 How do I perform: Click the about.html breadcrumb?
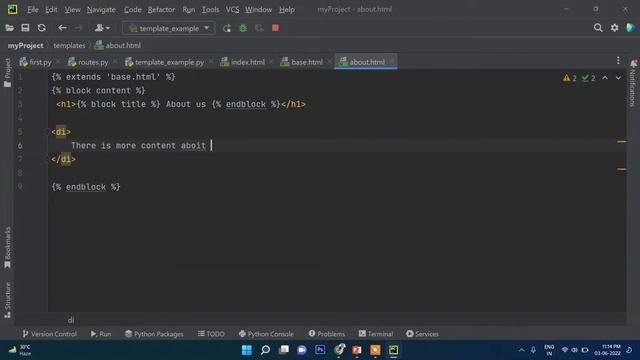click(118, 45)
